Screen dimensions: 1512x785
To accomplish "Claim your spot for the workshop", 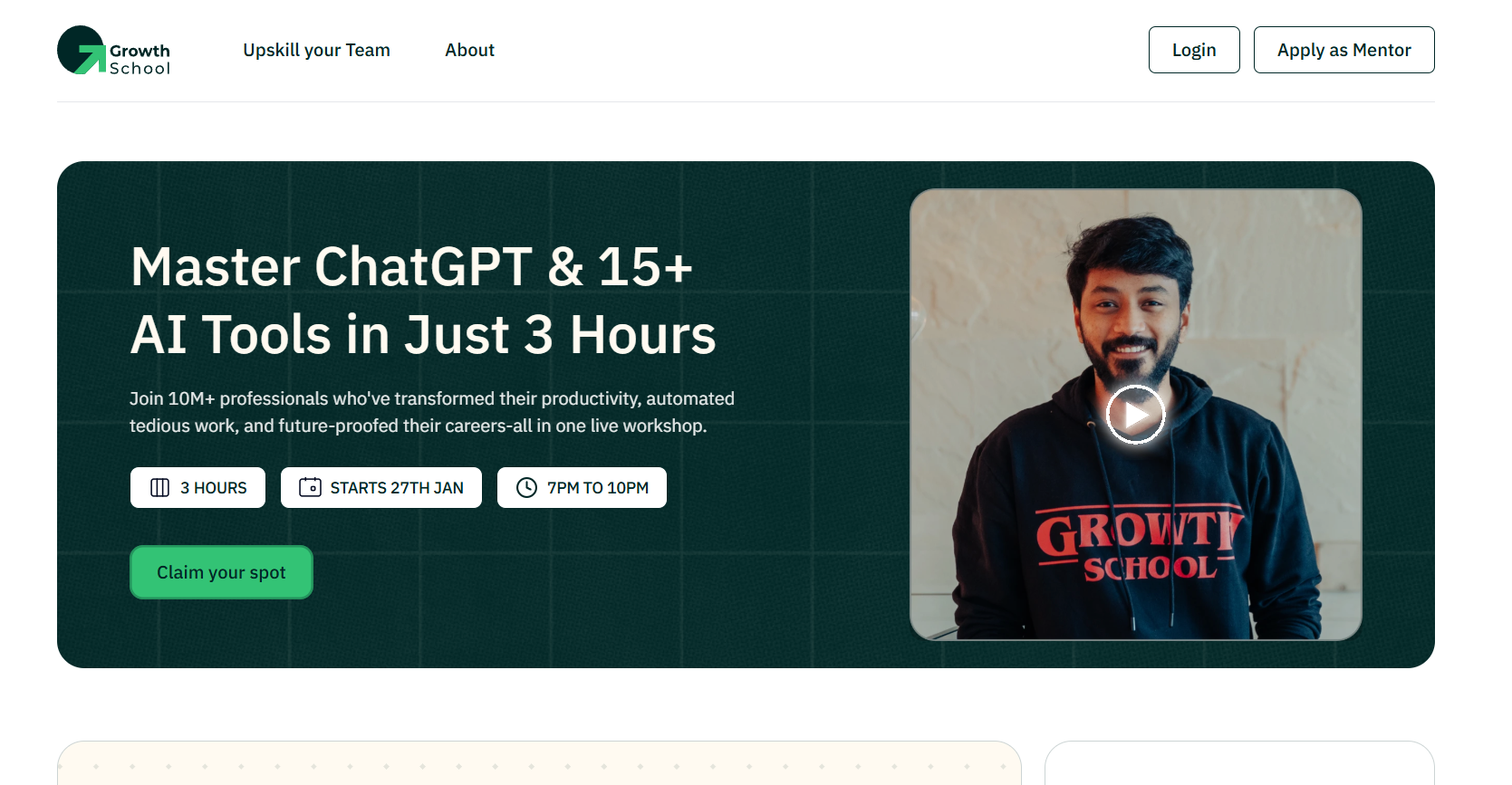I will click(221, 572).
